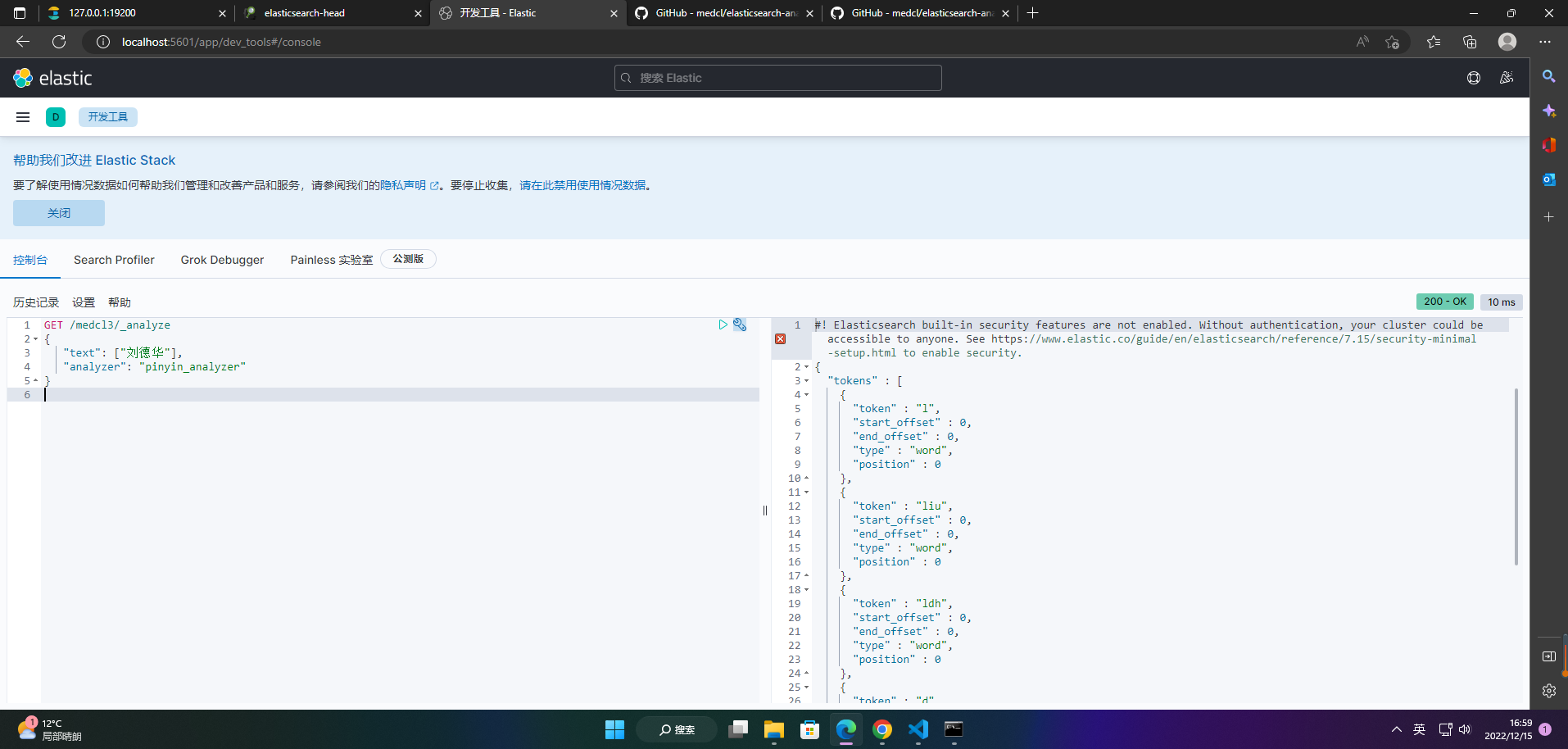Open the Kibana hamburger navigation menu
Viewport: 1568px width, 749px height.
click(x=23, y=117)
